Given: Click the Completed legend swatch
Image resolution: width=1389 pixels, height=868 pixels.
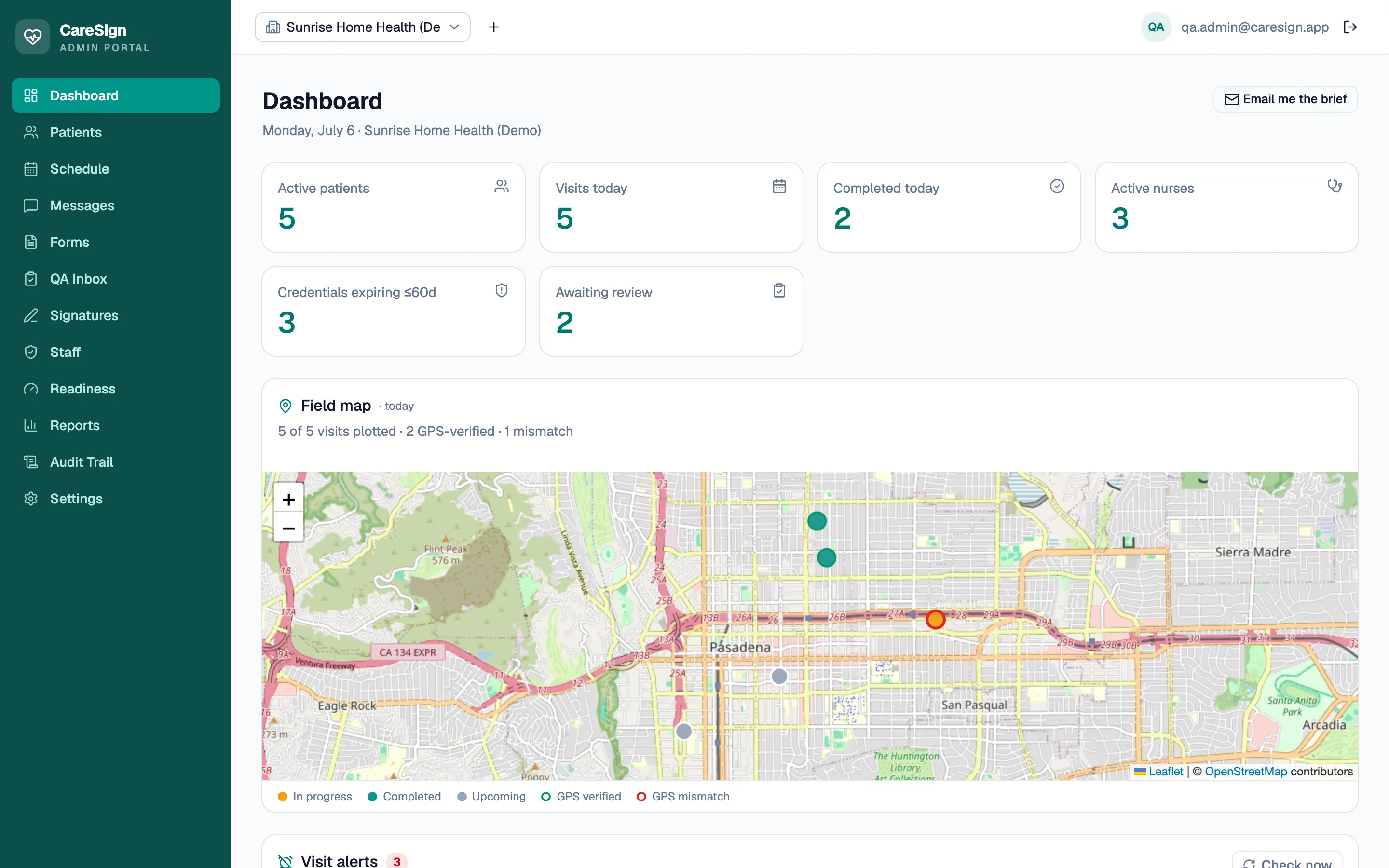Looking at the screenshot, I should coord(372,797).
